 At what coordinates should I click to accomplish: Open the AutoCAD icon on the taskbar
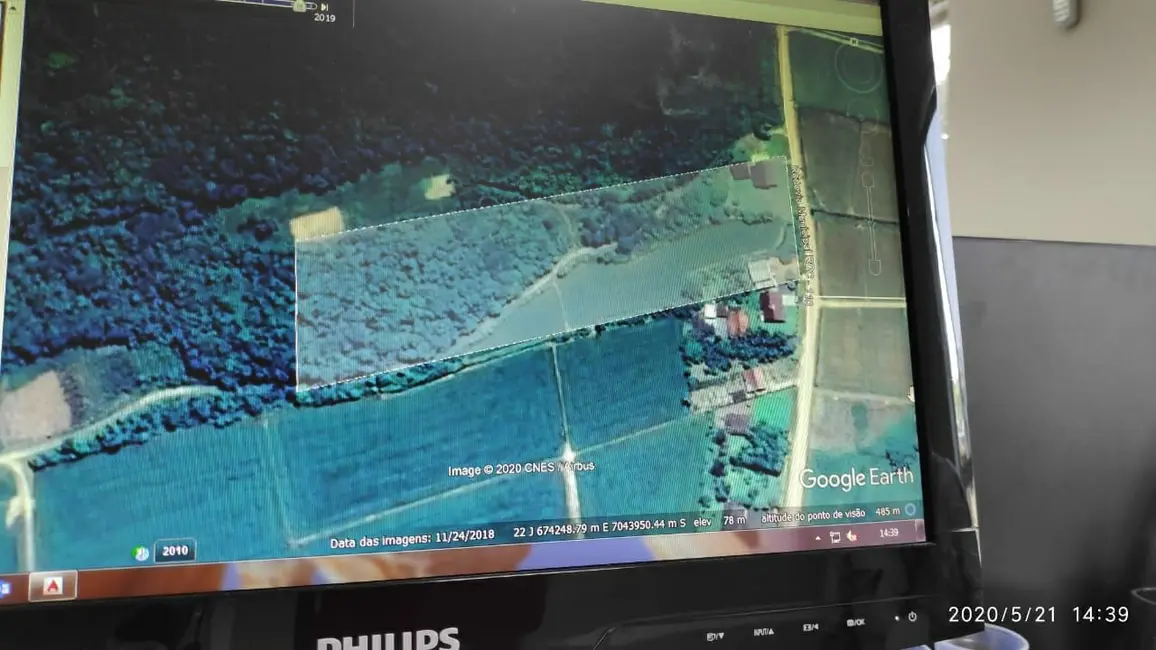[x=52, y=584]
